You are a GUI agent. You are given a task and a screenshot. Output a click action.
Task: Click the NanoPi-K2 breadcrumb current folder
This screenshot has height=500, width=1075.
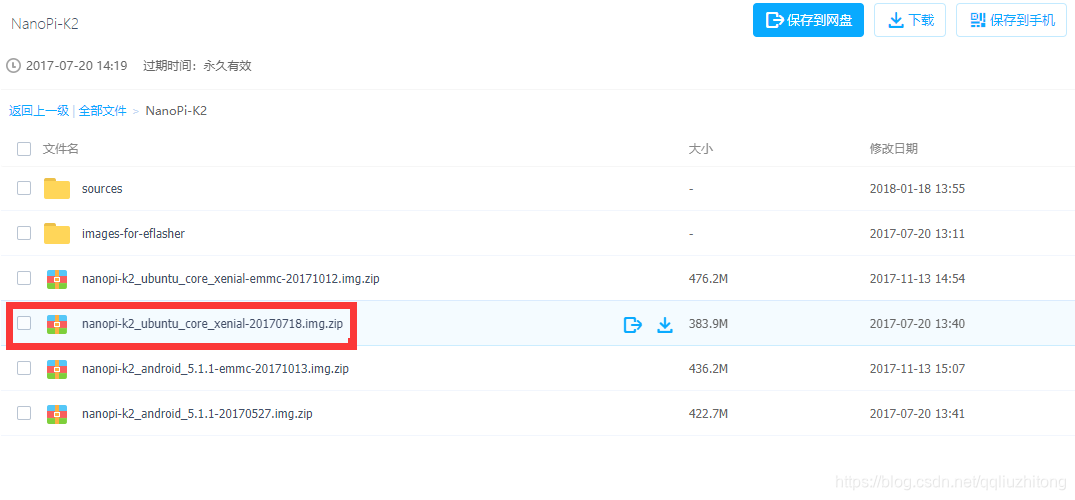point(176,110)
